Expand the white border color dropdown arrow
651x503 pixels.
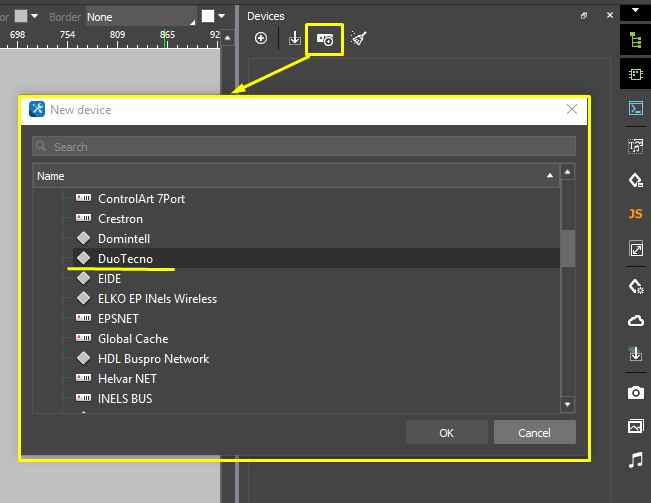(x=223, y=17)
